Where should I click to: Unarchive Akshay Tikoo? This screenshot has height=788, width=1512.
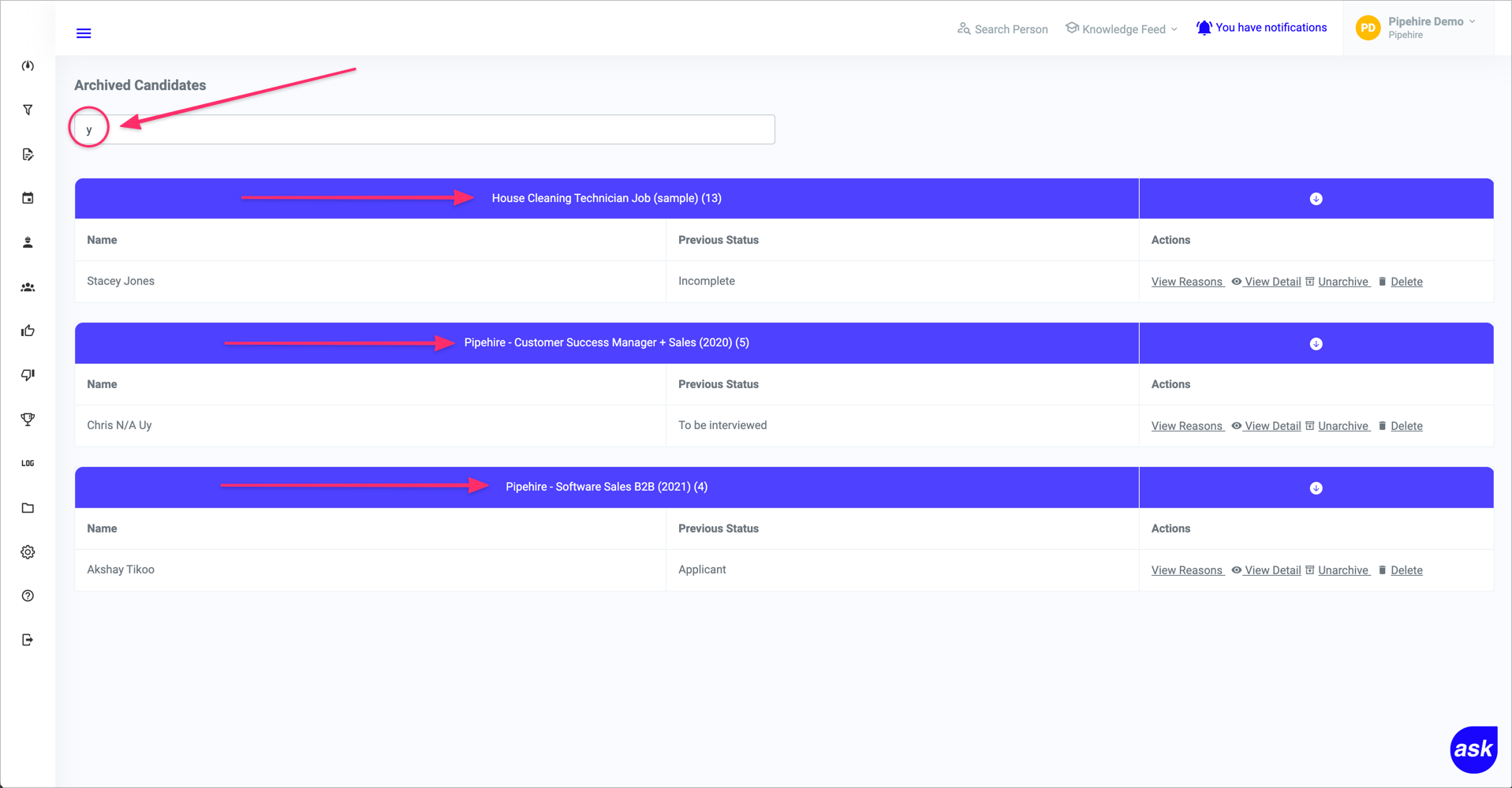1338,570
